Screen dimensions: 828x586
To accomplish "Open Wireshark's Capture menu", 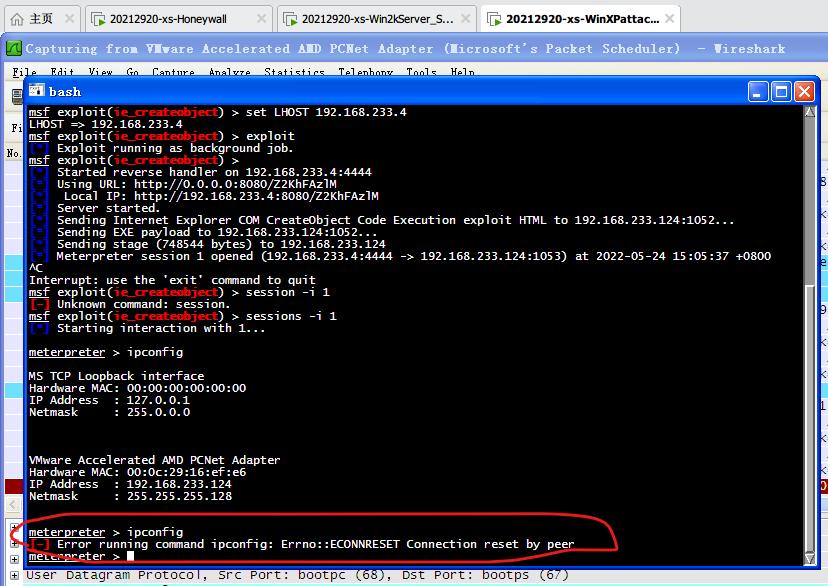I will pyautogui.click(x=173, y=72).
